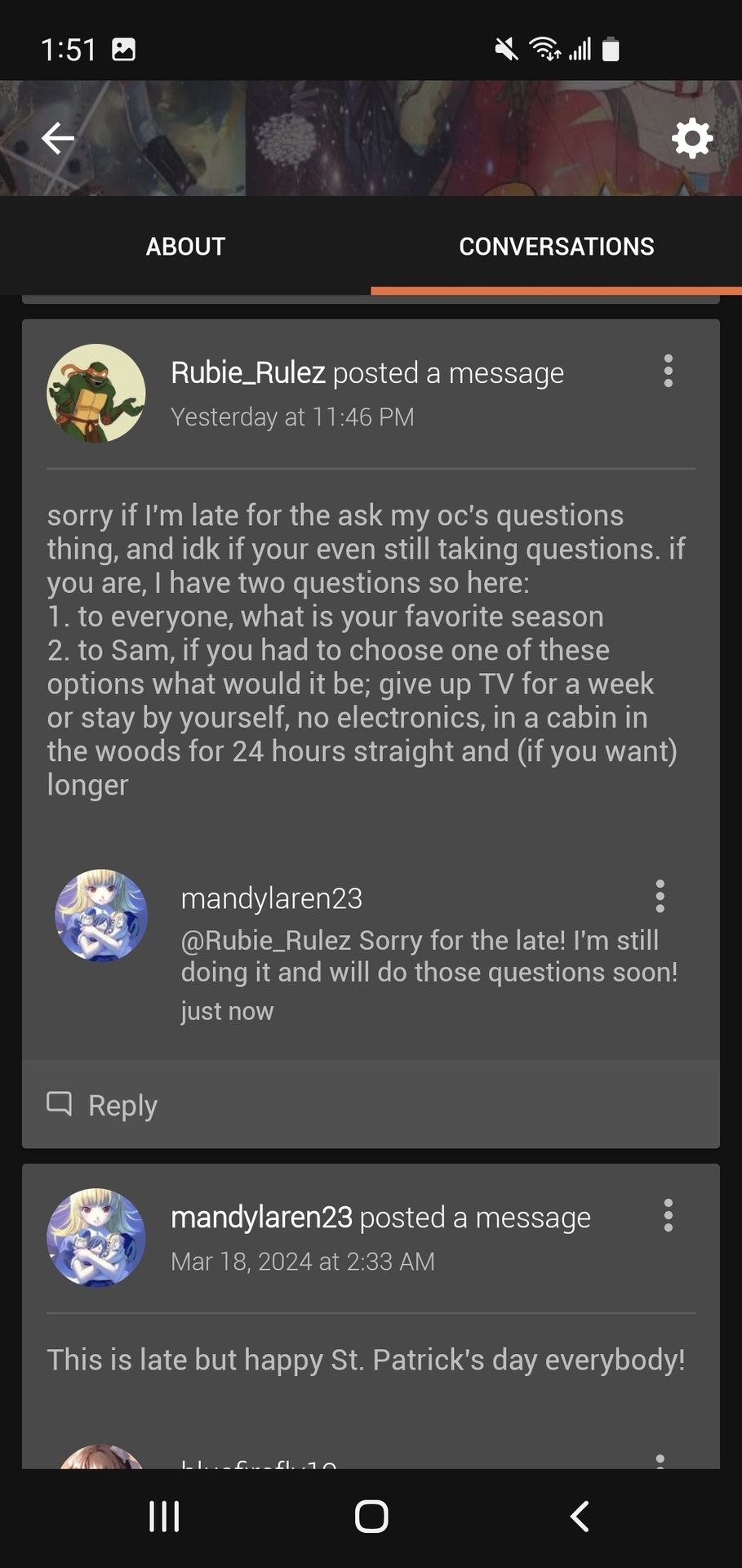Tap the profile banner image
This screenshot has width=742, height=1568.
coord(371,138)
